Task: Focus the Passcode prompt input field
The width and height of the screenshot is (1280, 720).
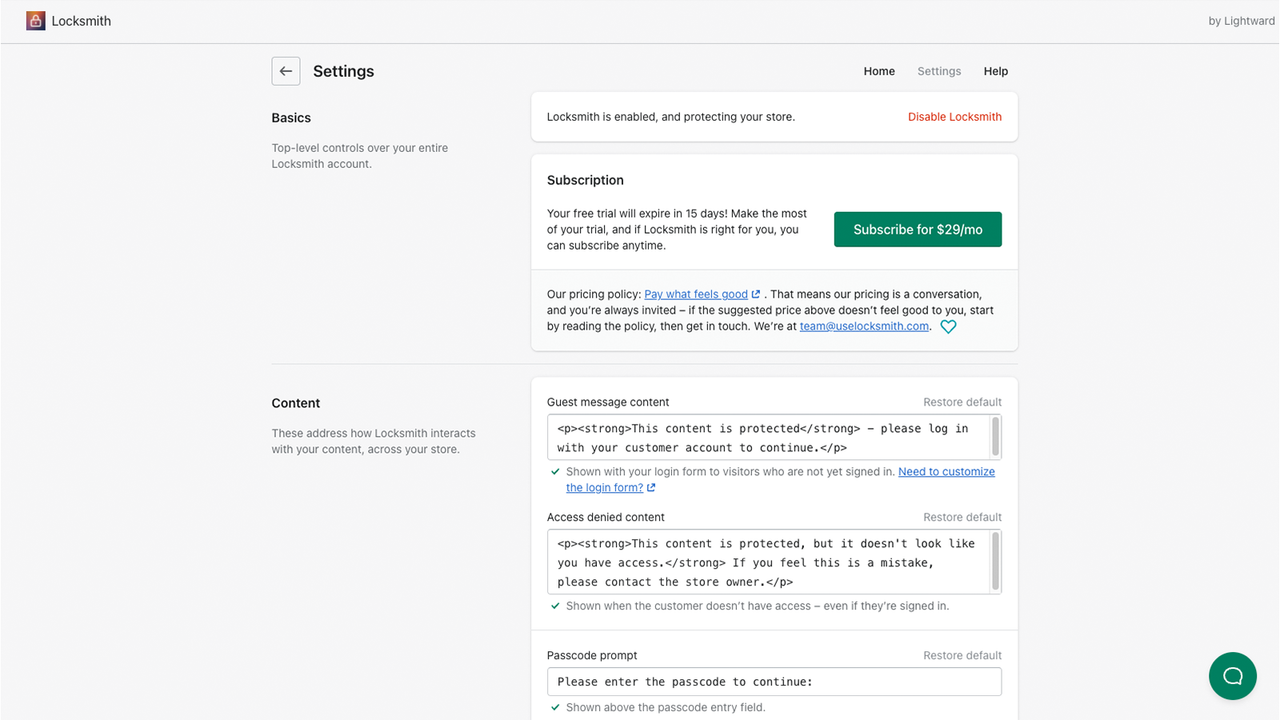Action: coord(774,682)
